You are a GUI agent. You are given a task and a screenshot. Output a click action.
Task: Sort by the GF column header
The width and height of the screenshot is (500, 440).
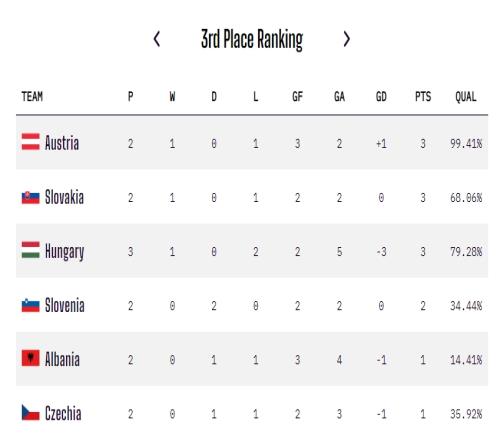(297, 97)
